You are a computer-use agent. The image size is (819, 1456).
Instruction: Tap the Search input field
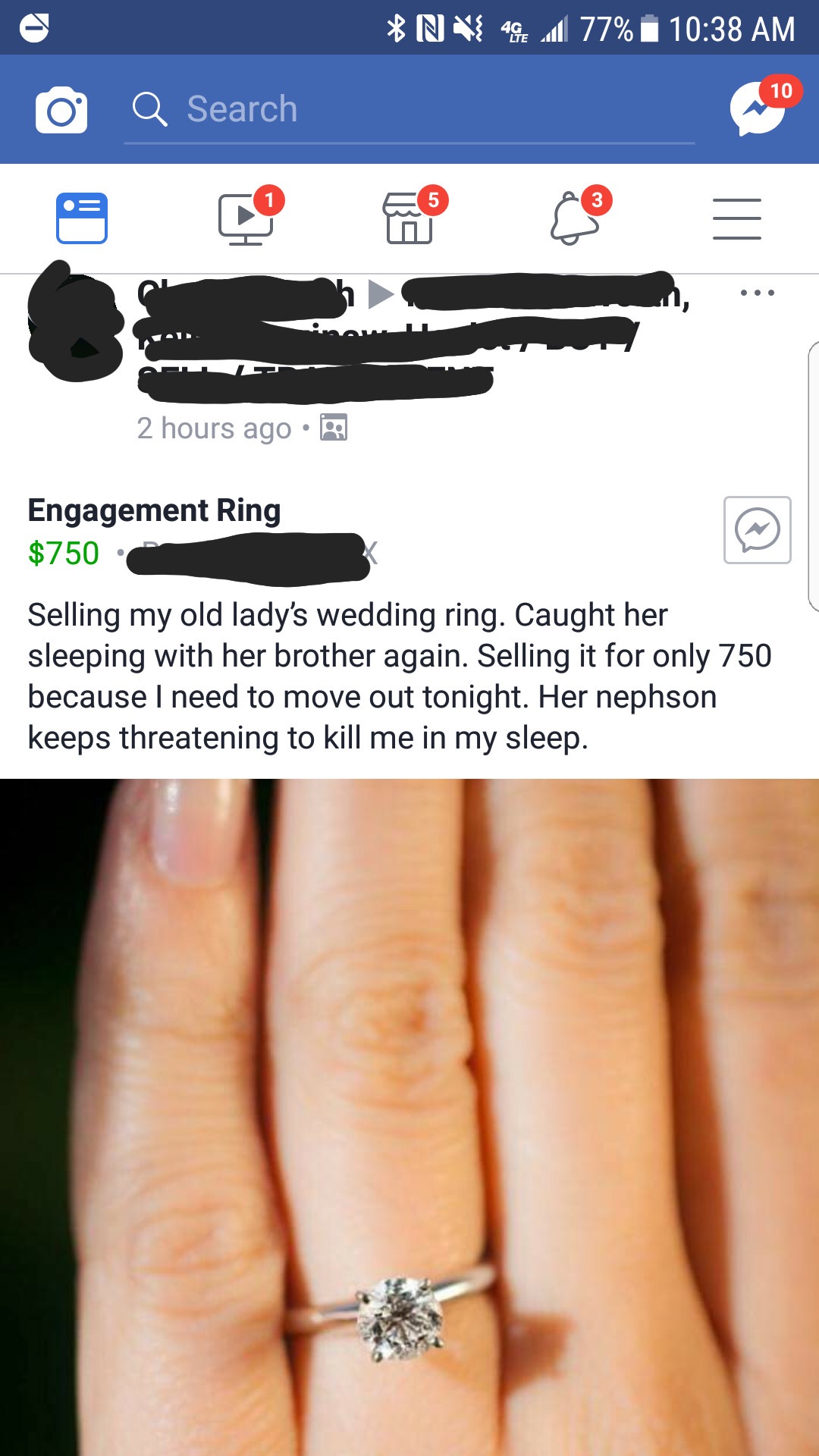click(409, 110)
